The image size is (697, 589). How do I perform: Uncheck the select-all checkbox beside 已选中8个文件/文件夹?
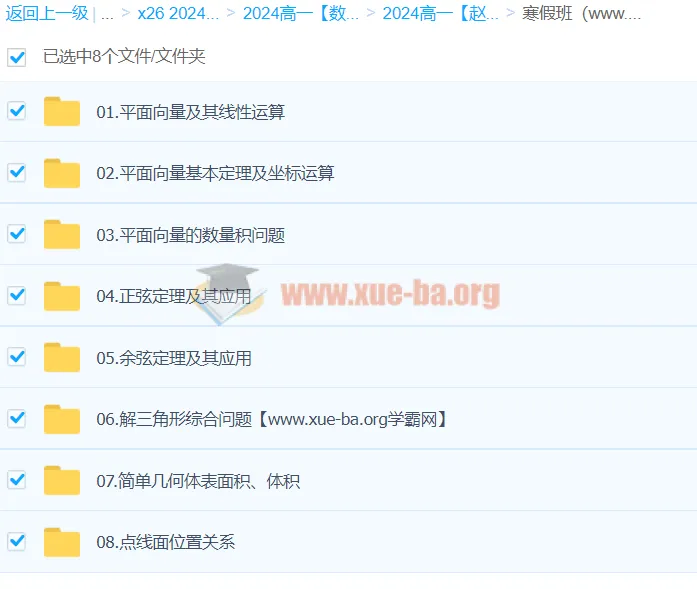click(16, 57)
